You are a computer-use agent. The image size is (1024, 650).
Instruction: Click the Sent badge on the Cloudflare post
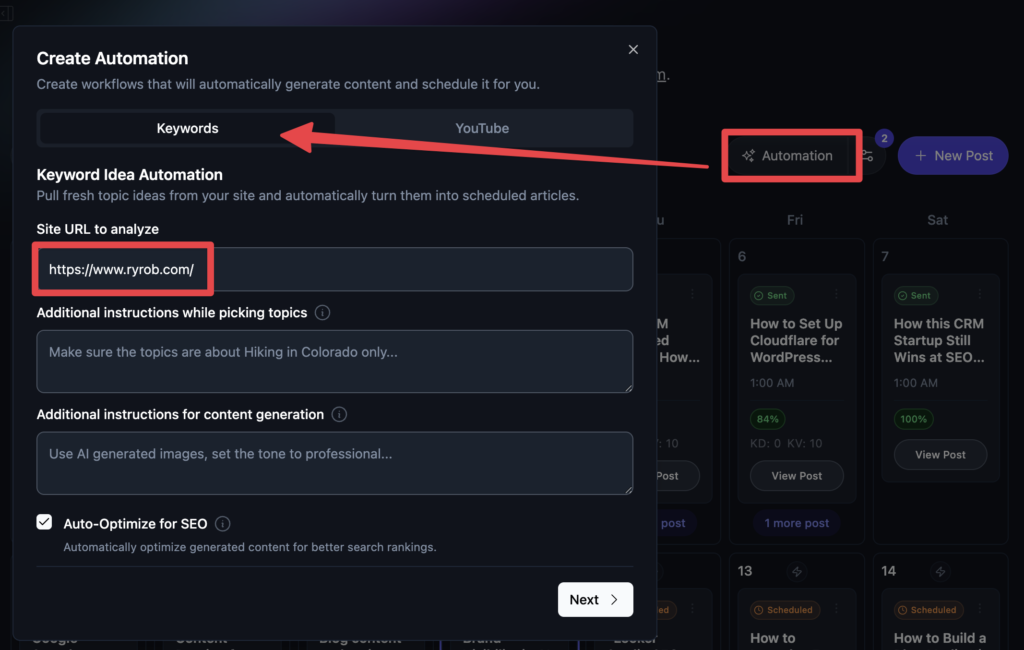[771, 295]
